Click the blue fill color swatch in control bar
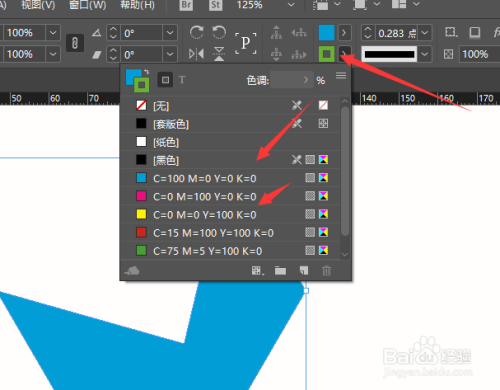Screen dimensions: 500x390 [326, 33]
